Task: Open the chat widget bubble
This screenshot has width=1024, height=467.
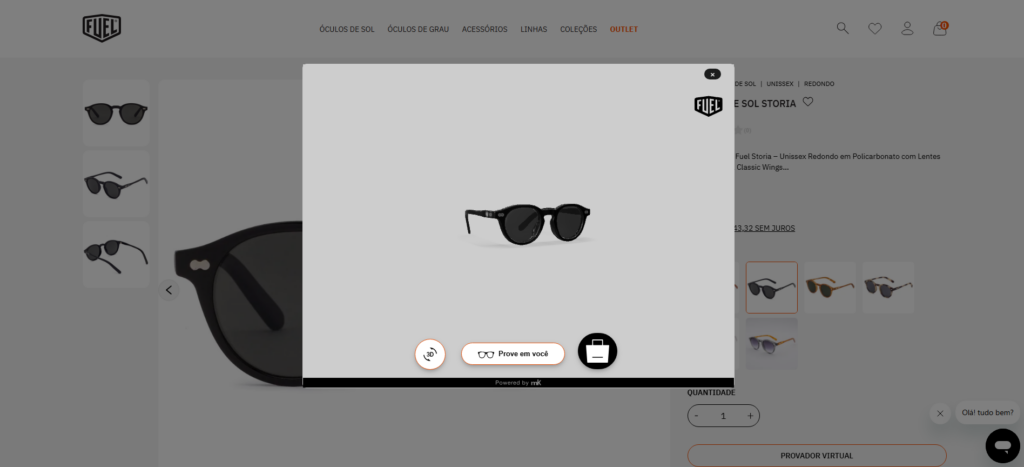Action: tap(1001, 444)
